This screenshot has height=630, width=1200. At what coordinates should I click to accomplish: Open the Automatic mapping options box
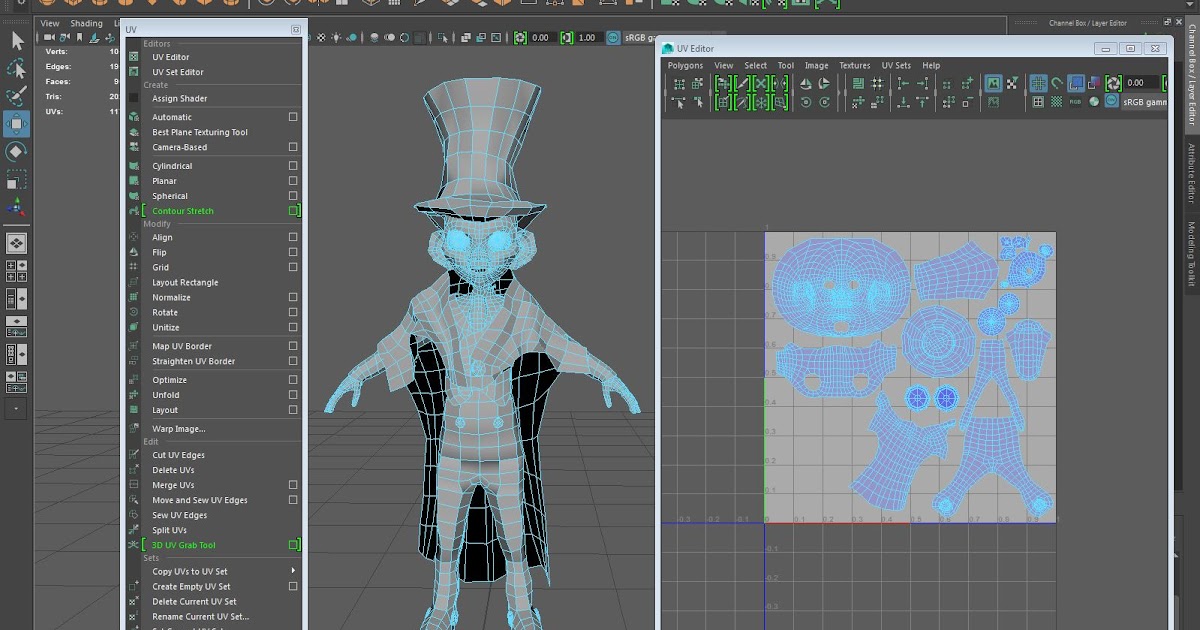tap(292, 116)
